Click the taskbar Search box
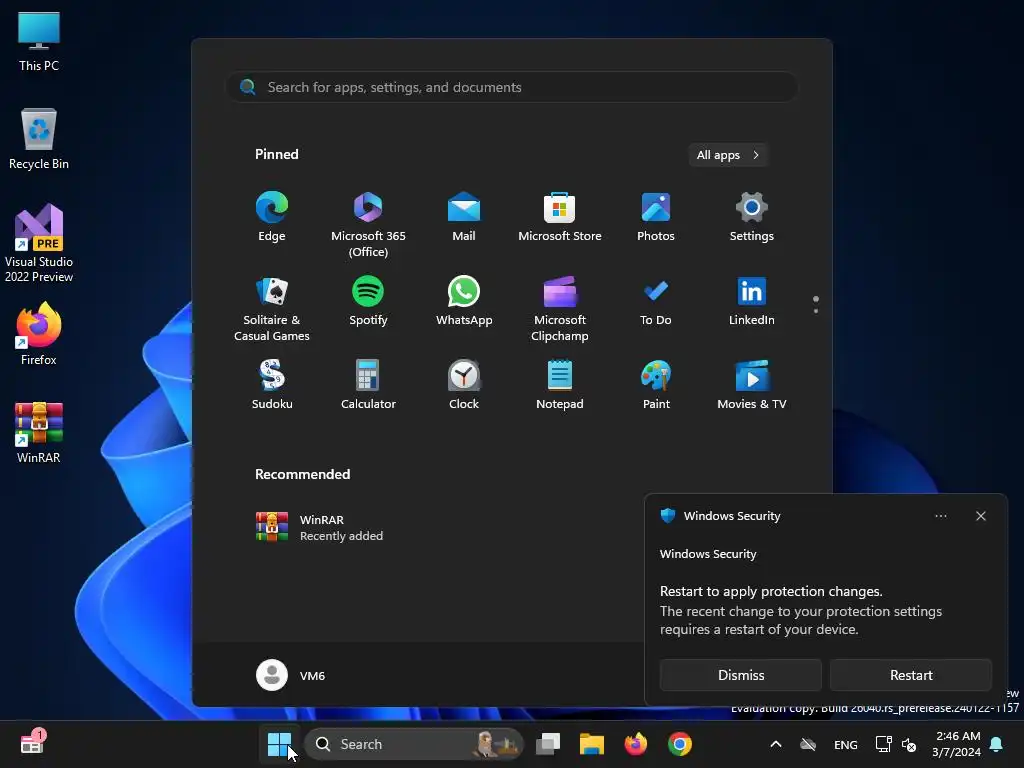The height and width of the screenshot is (768, 1024). 414,744
